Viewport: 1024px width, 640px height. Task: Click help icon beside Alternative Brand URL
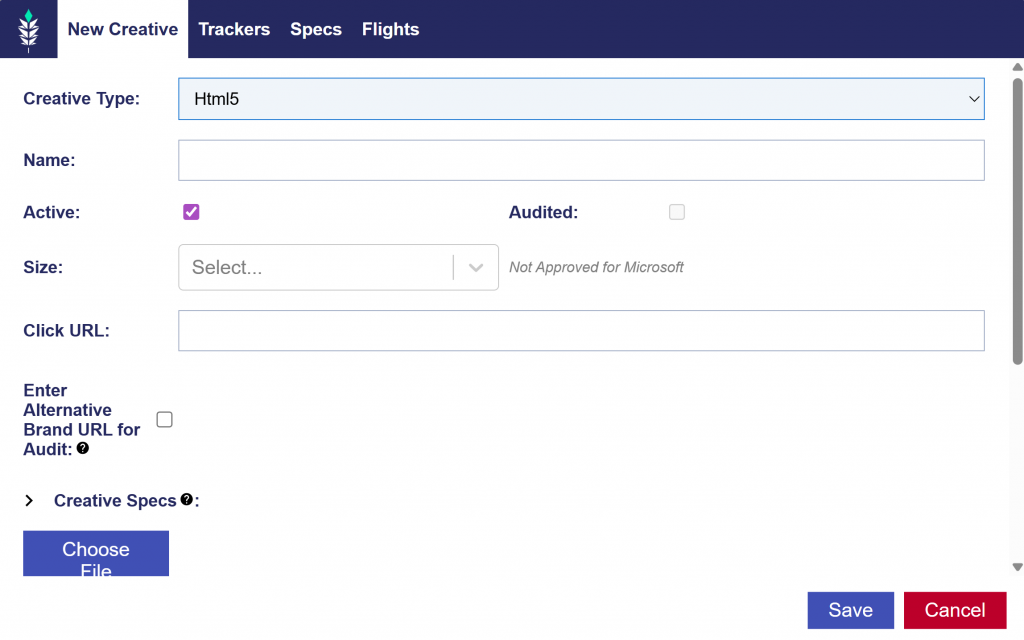[x=83, y=449]
